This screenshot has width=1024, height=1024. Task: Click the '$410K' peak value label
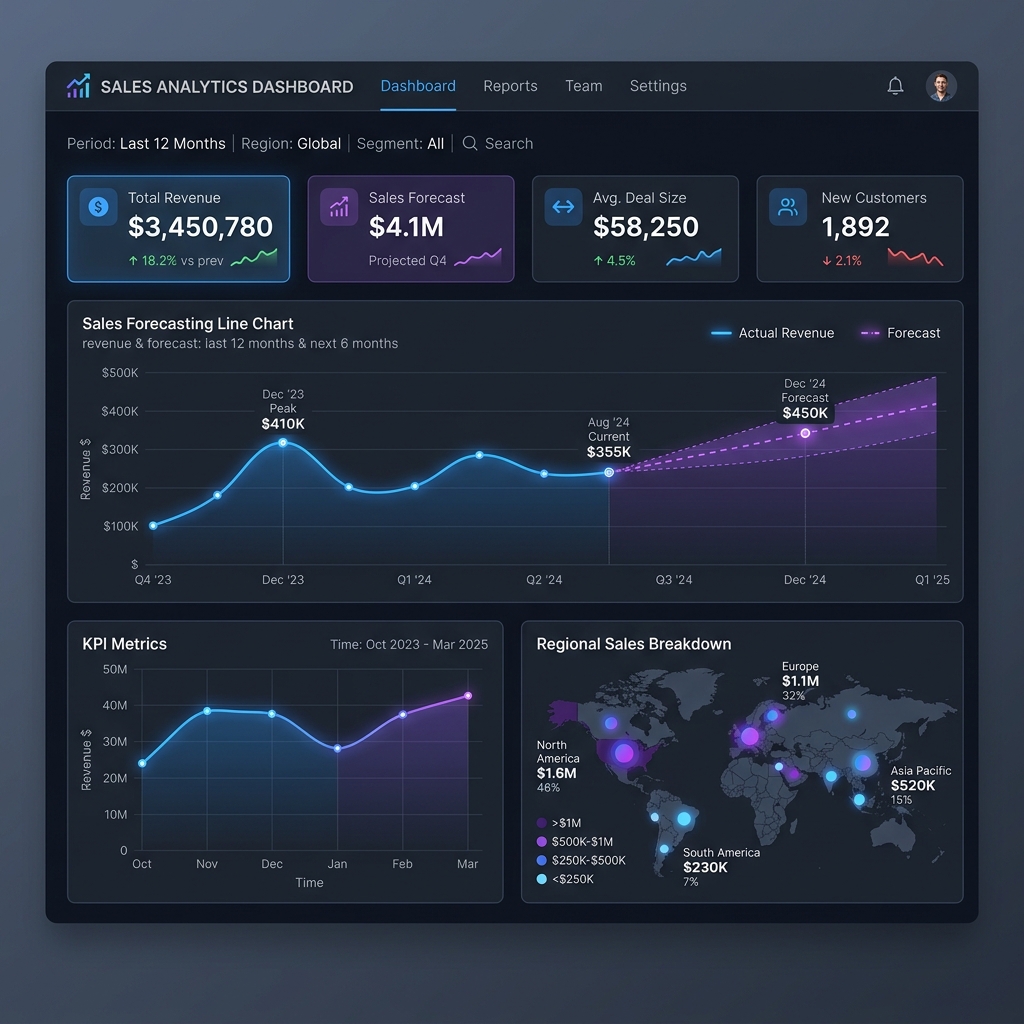[283, 424]
